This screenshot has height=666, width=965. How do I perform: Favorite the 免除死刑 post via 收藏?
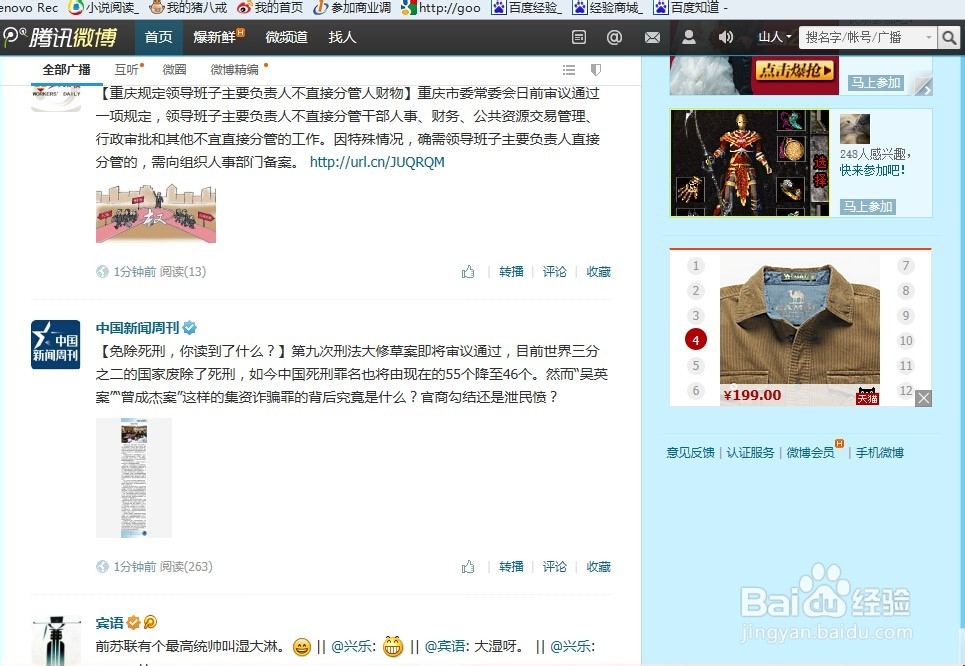coord(598,566)
